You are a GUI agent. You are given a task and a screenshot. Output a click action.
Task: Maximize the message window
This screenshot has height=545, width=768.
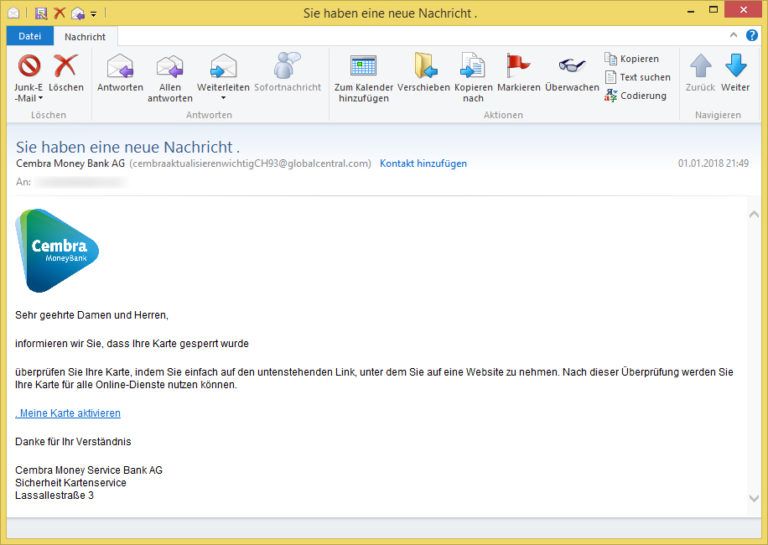tap(714, 10)
